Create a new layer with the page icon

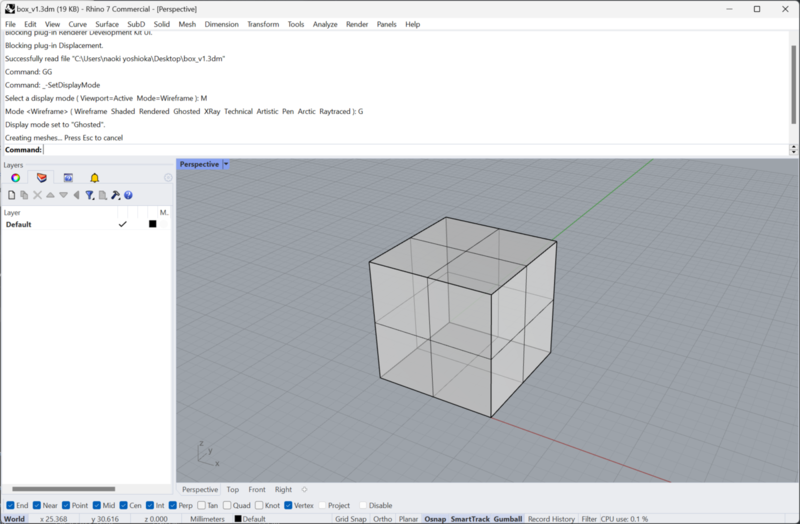tap(11, 195)
